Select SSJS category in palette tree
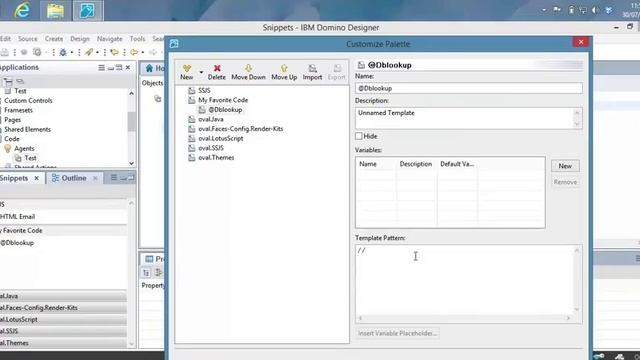This screenshot has height=360, width=640. [x=204, y=91]
